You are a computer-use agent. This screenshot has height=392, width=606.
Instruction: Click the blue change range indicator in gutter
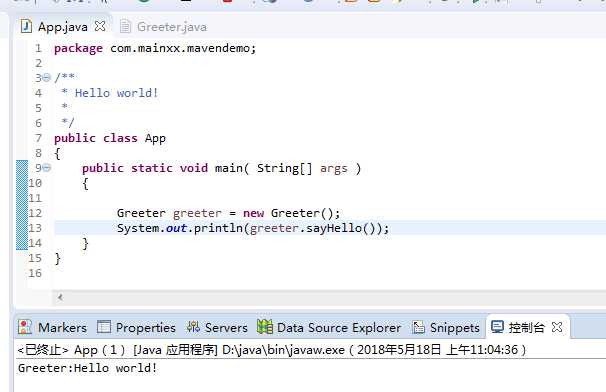tap(22, 205)
